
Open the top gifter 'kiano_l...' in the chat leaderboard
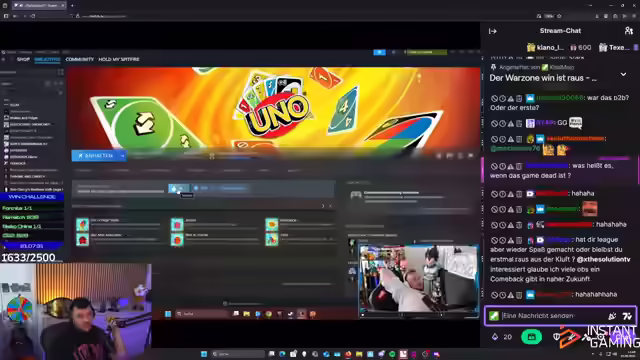pyautogui.click(x=546, y=48)
